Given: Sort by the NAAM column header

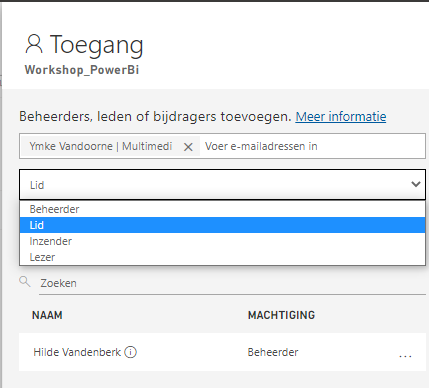Looking at the screenshot, I should pos(47,315).
